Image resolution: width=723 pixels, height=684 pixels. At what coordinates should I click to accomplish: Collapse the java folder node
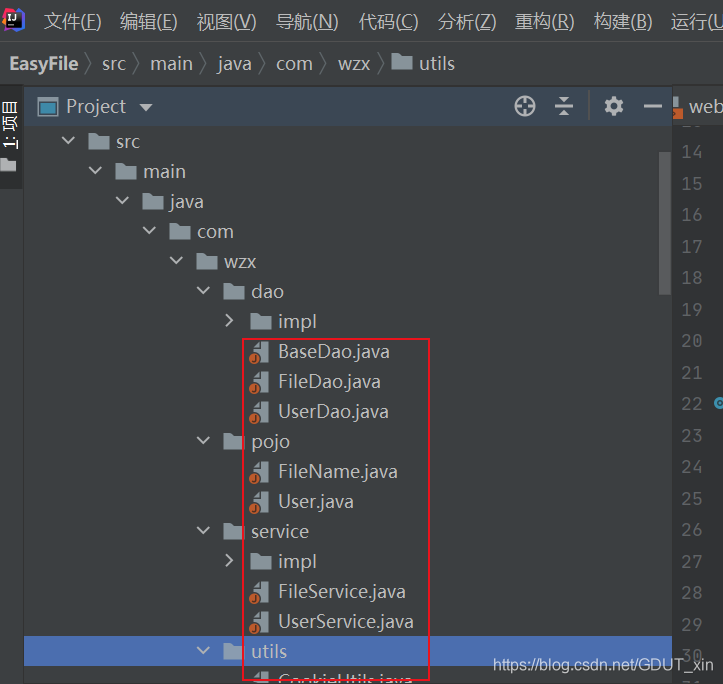tap(122, 200)
